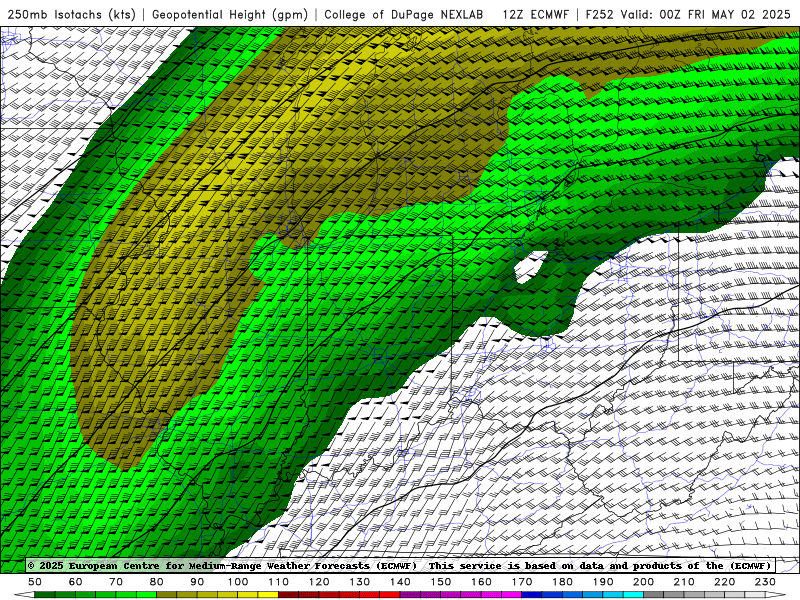The width and height of the screenshot is (800, 600).
Task: Click the legend value 140
Action: coord(401,582)
